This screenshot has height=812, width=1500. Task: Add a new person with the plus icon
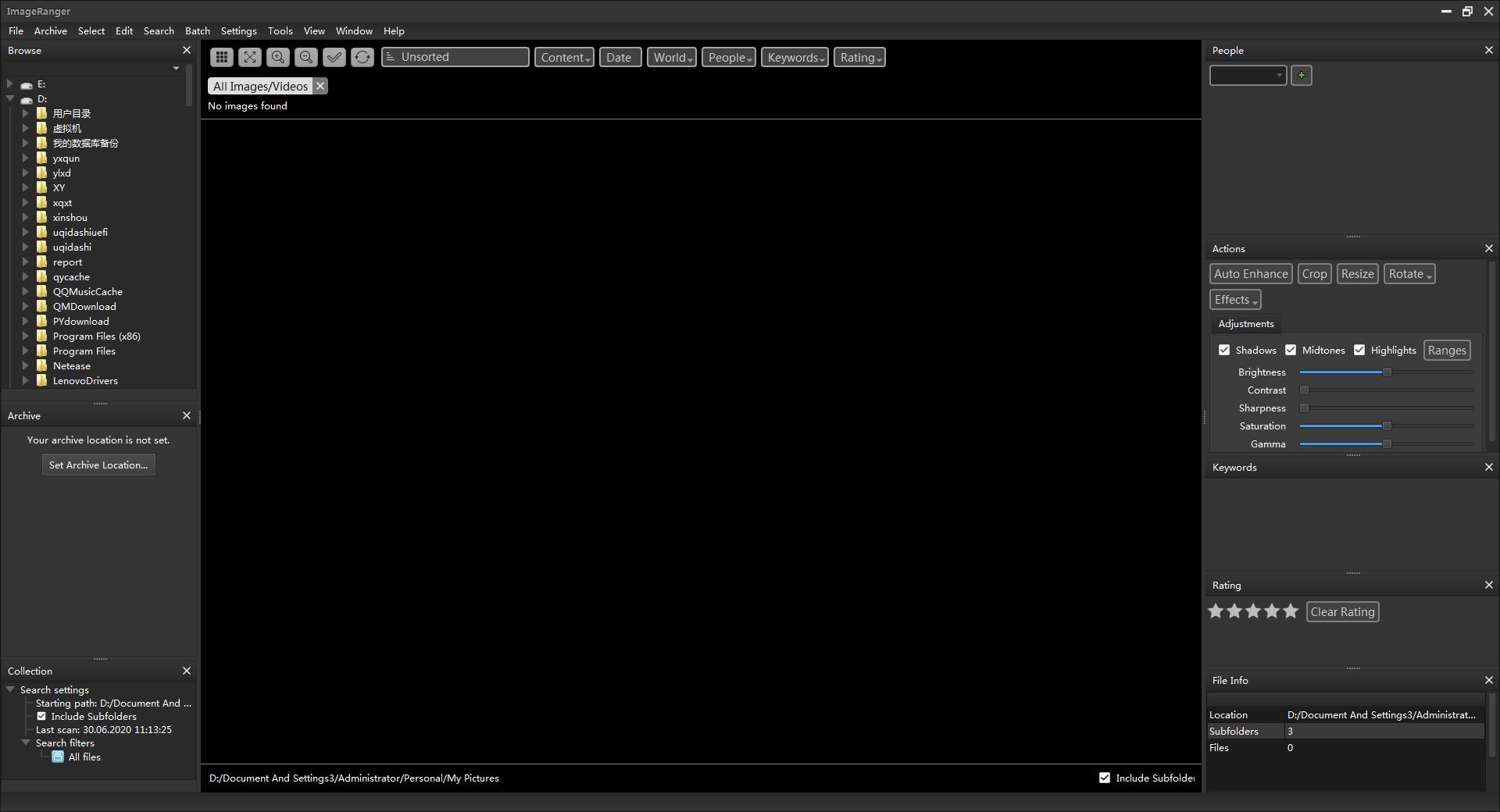(x=1301, y=76)
